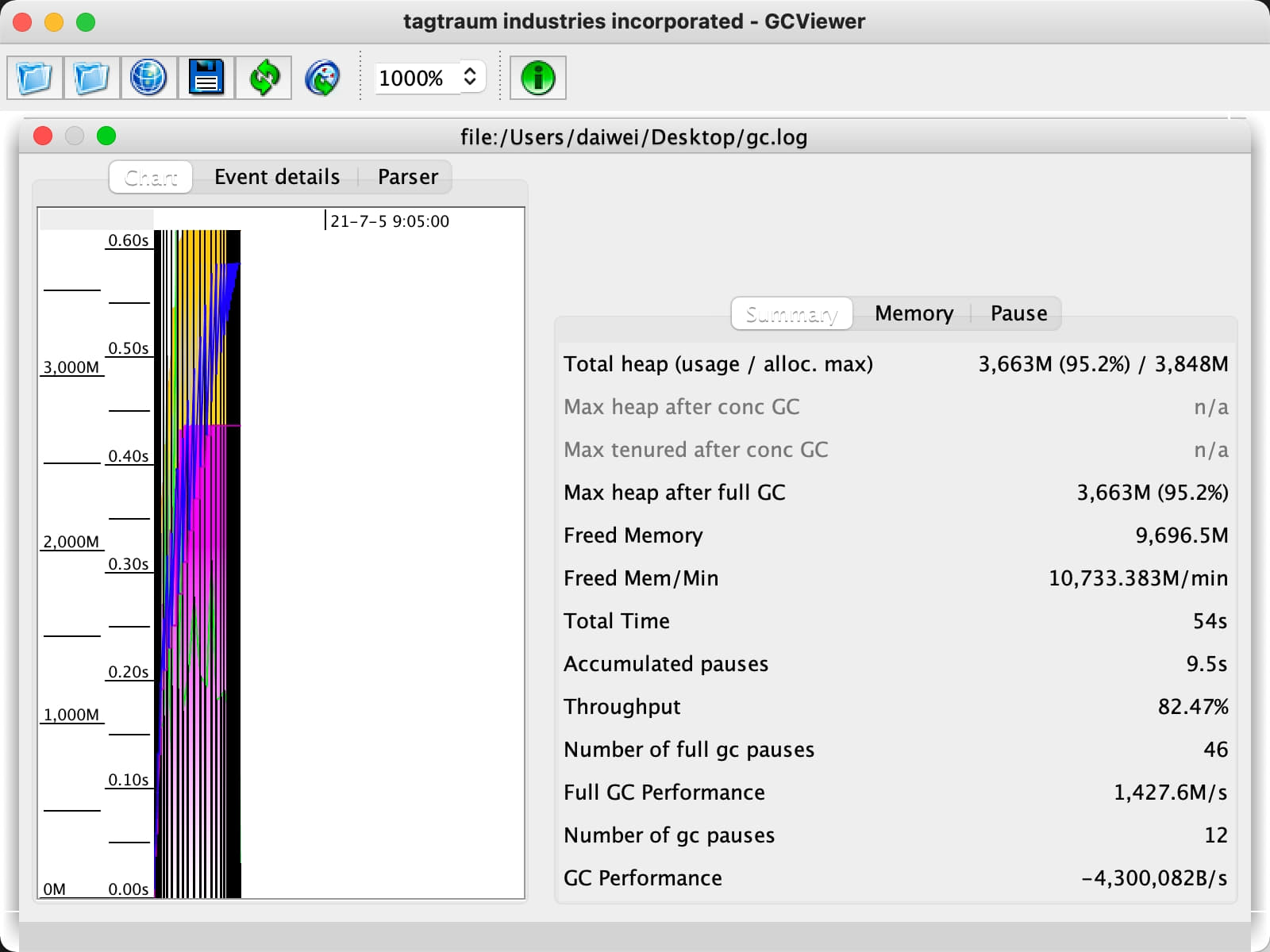
Task: Click the GC Performance value -4,300,082B/s
Action: [1154, 878]
